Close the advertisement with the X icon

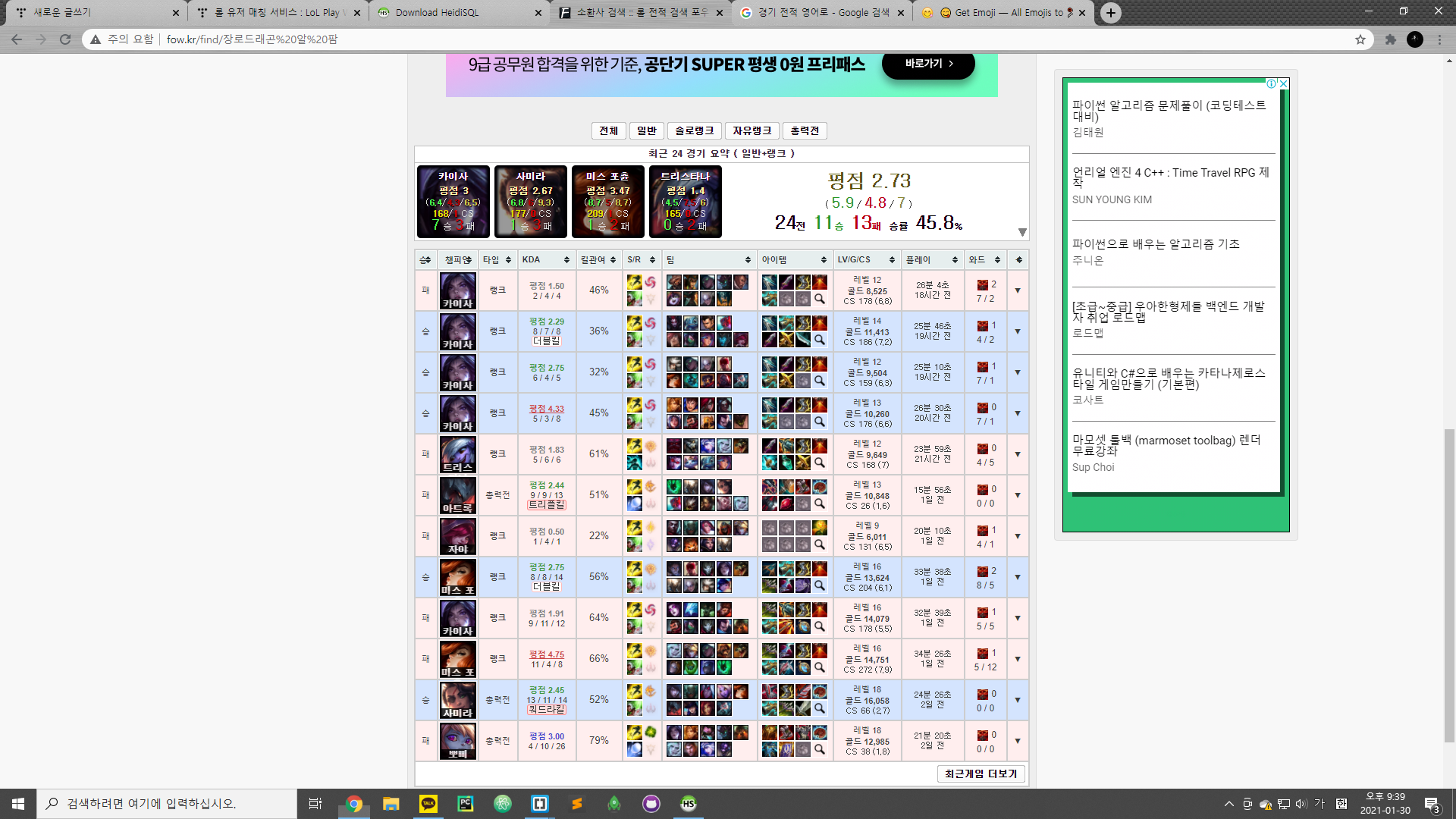[x=1284, y=84]
